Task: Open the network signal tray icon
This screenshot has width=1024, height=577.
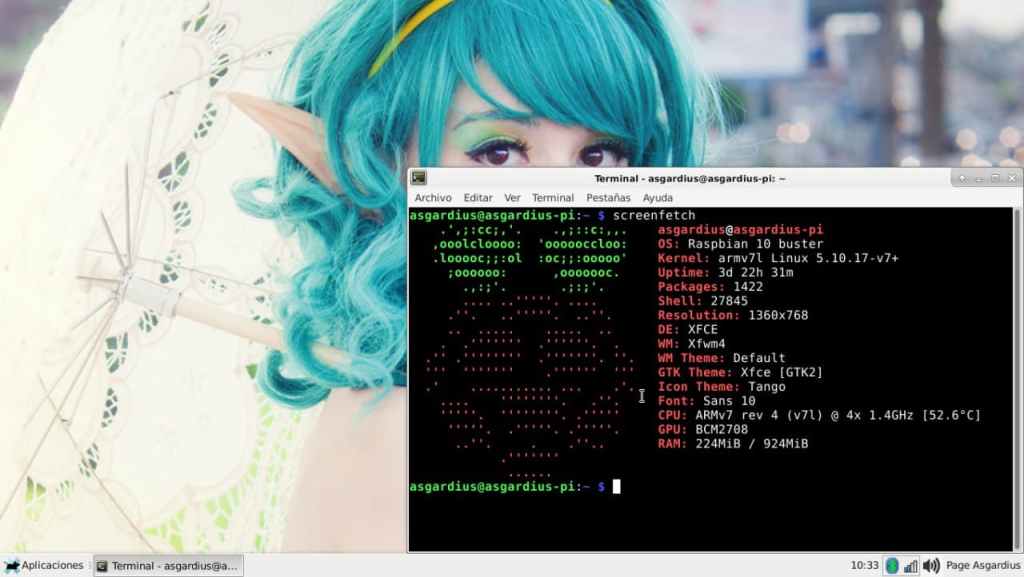Action: [x=911, y=566]
